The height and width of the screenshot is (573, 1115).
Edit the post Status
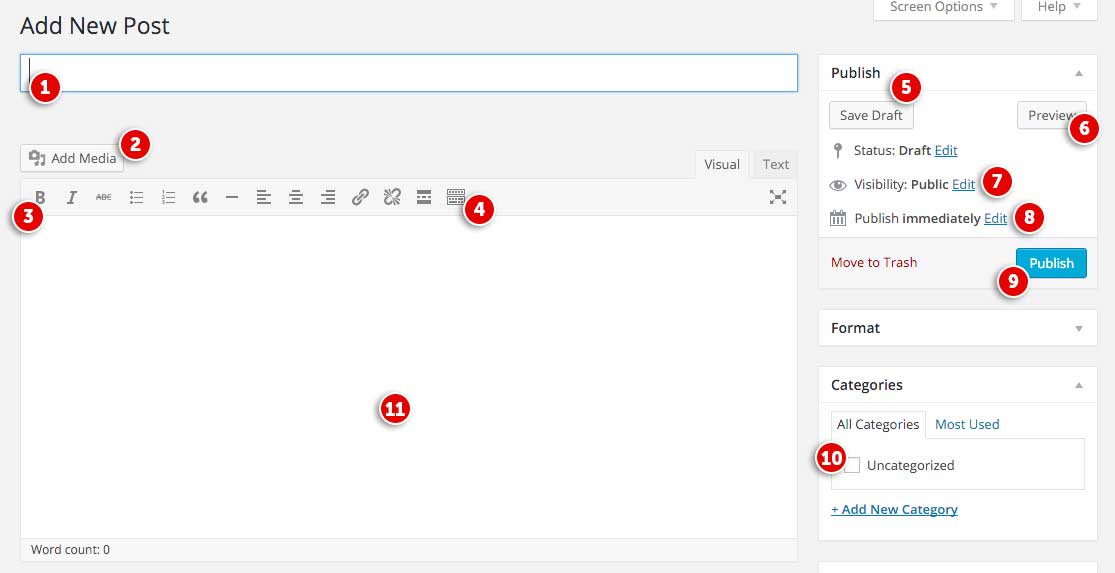point(946,151)
